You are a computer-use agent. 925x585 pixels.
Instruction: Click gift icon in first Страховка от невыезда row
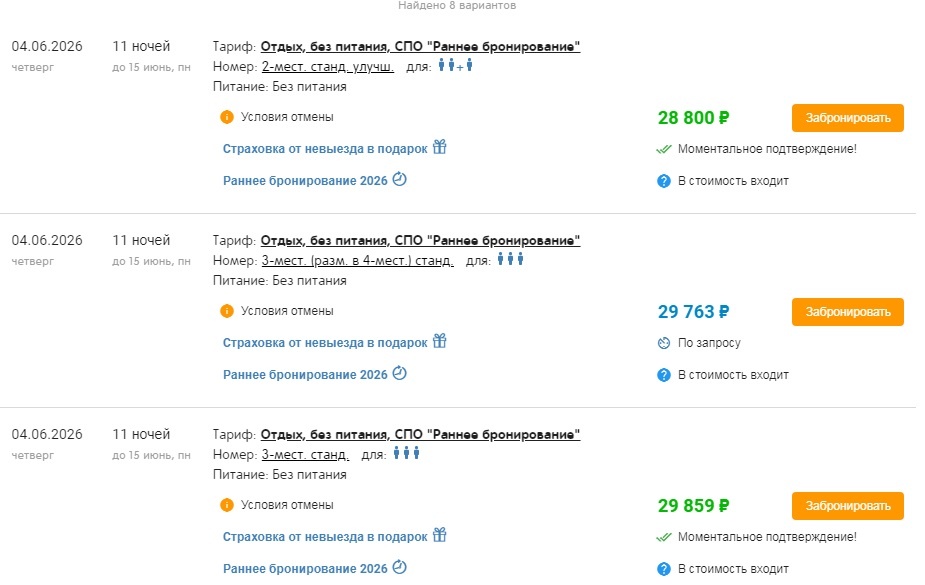point(439,147)
